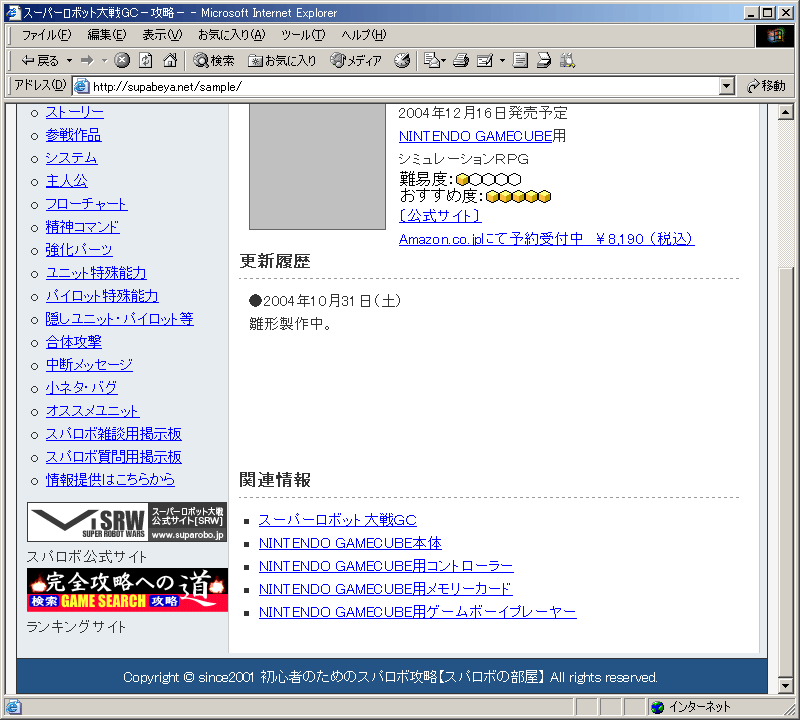Open the NINTENDO GAMECUBE platform link
Image resolution: width=800 pixels, height=720 pixels.
point(476,136)
